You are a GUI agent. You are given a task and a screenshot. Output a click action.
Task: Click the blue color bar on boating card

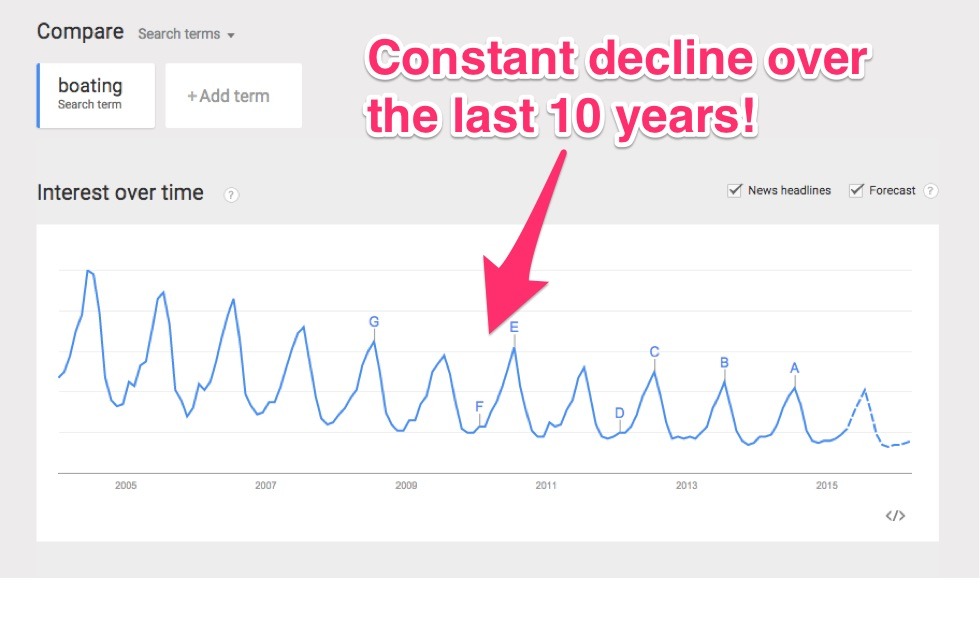38,95
